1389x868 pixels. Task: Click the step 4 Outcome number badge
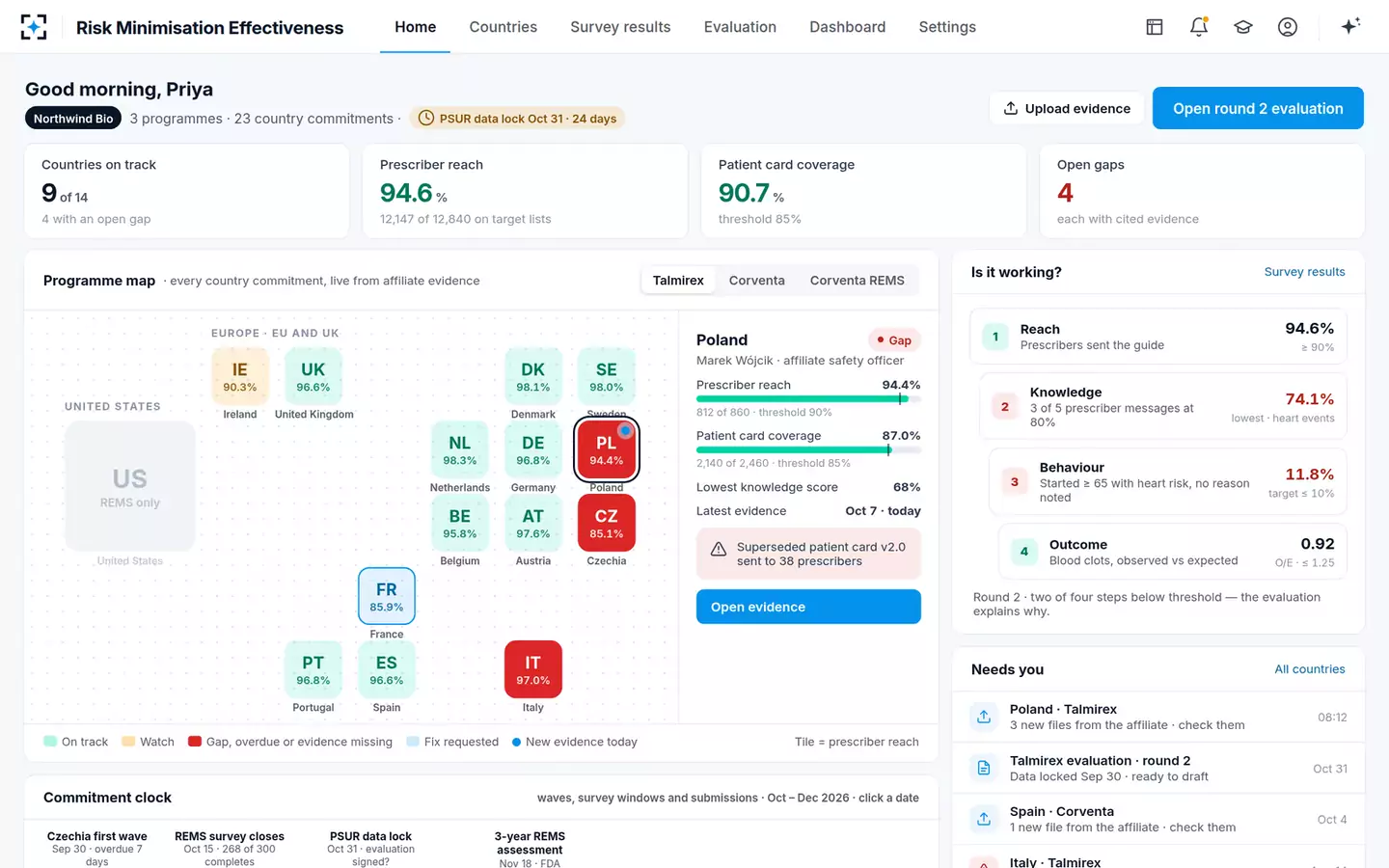pos(1024,552)
